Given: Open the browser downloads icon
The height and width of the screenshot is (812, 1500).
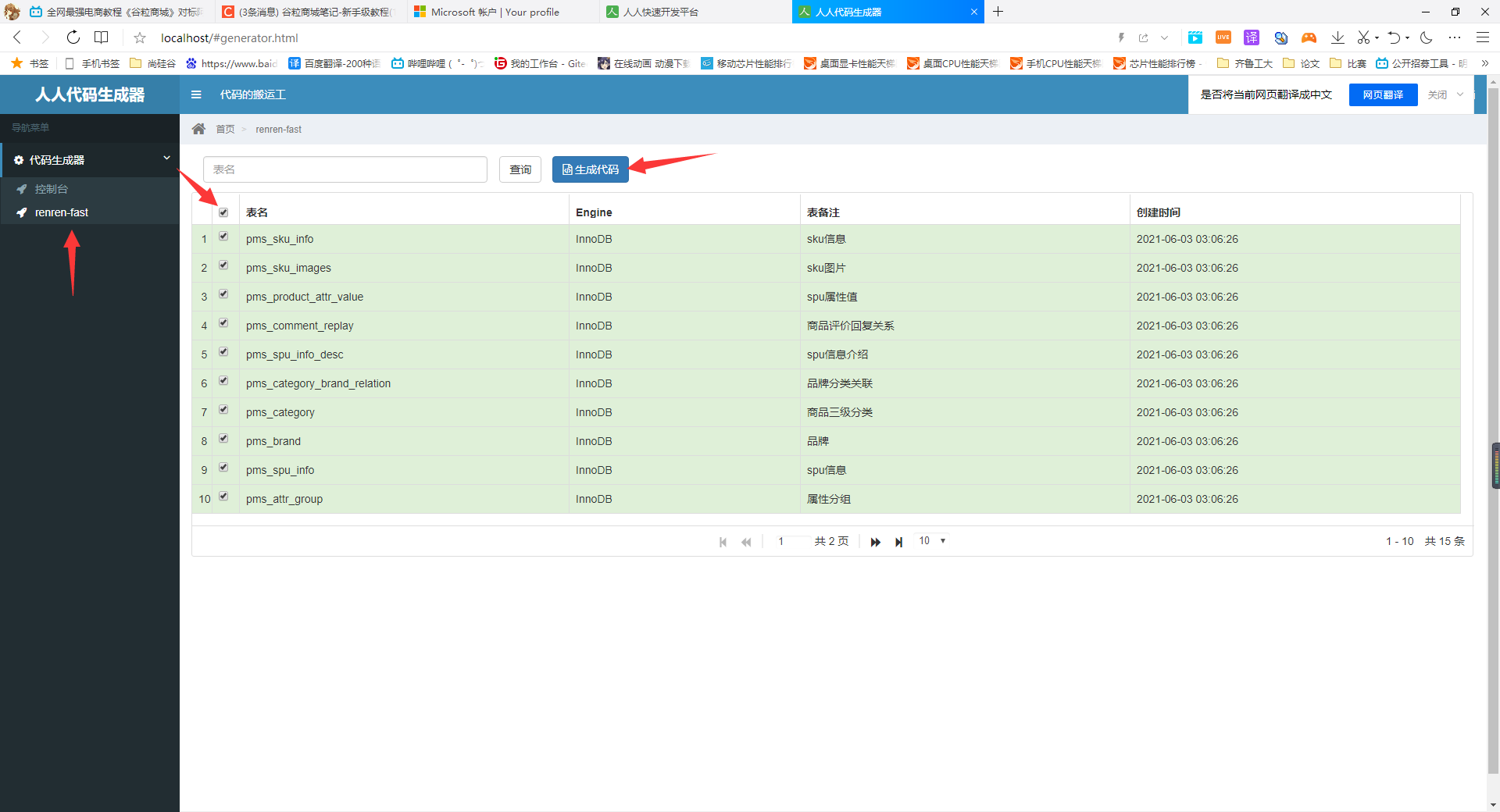Looking at the screenshot, I should click(x=1337, y=37).
